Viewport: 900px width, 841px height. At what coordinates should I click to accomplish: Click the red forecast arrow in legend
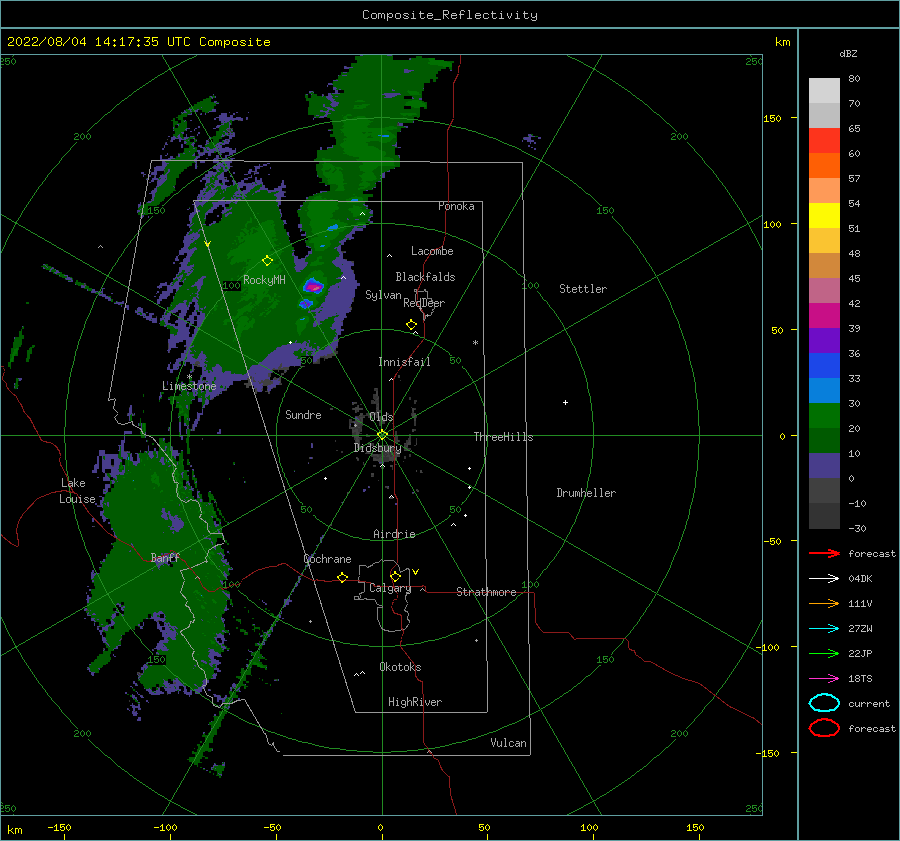point(824,553)
